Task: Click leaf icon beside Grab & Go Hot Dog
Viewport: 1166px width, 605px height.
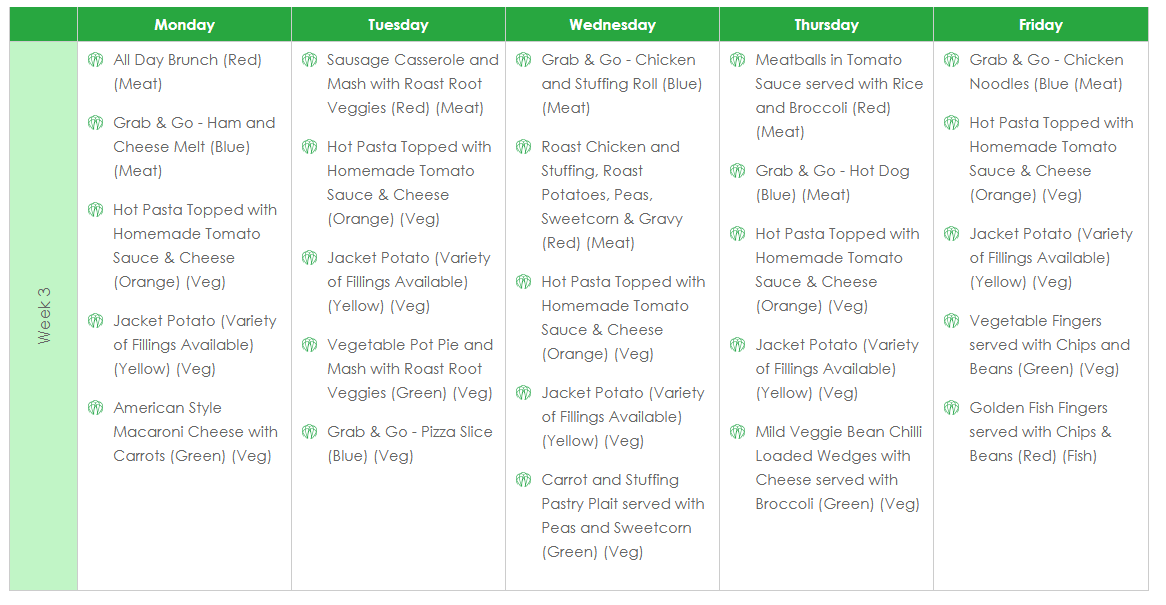Action: 738,171
